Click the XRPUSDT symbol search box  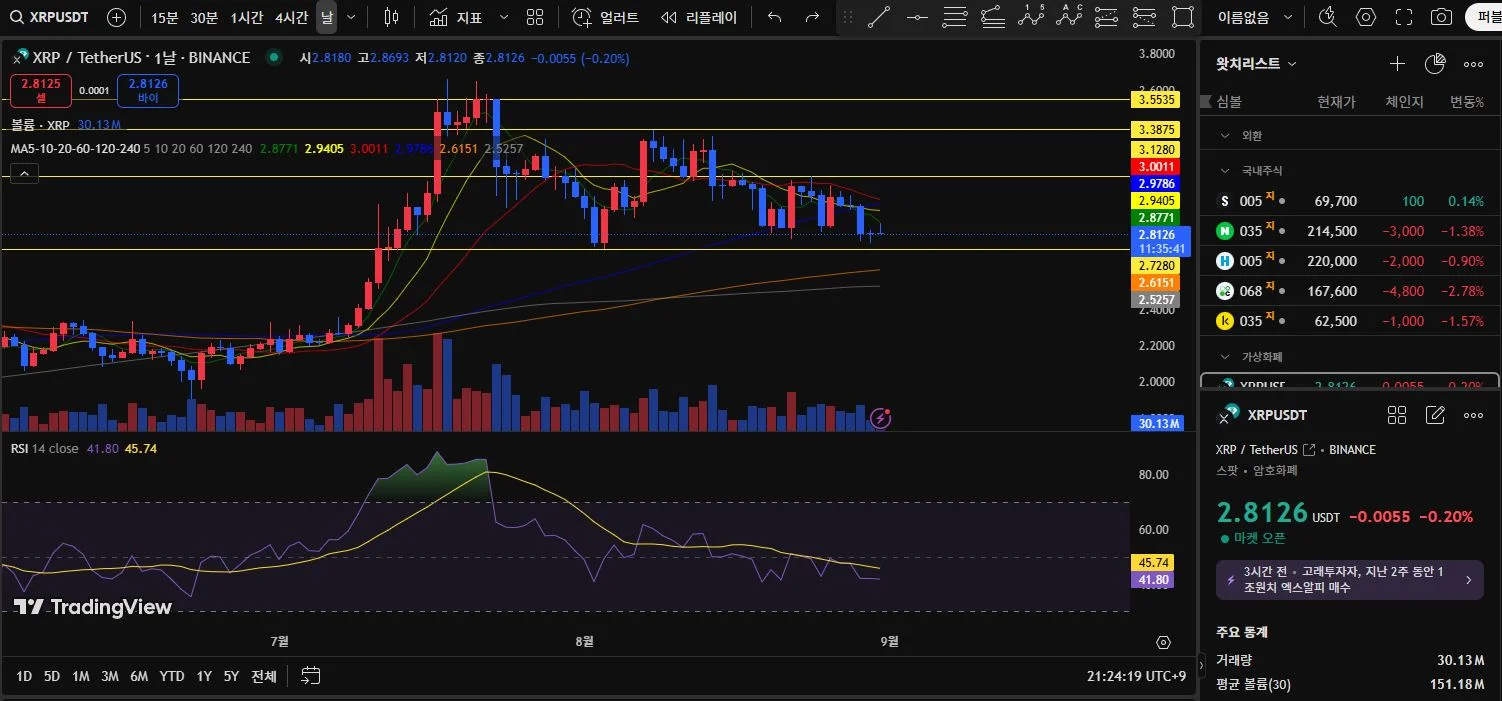coord(50,17)
